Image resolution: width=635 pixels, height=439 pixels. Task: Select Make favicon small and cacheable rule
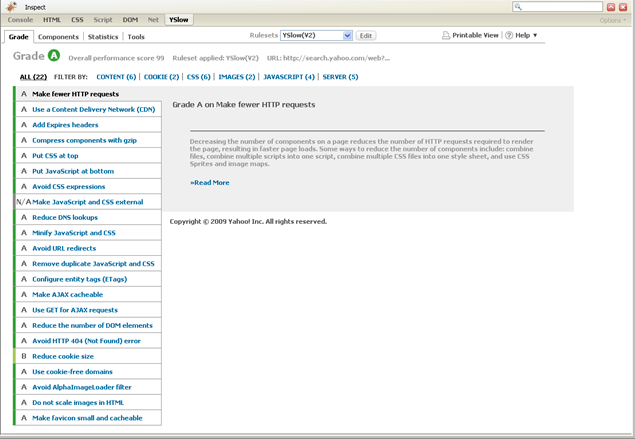[x=88, y=418]
